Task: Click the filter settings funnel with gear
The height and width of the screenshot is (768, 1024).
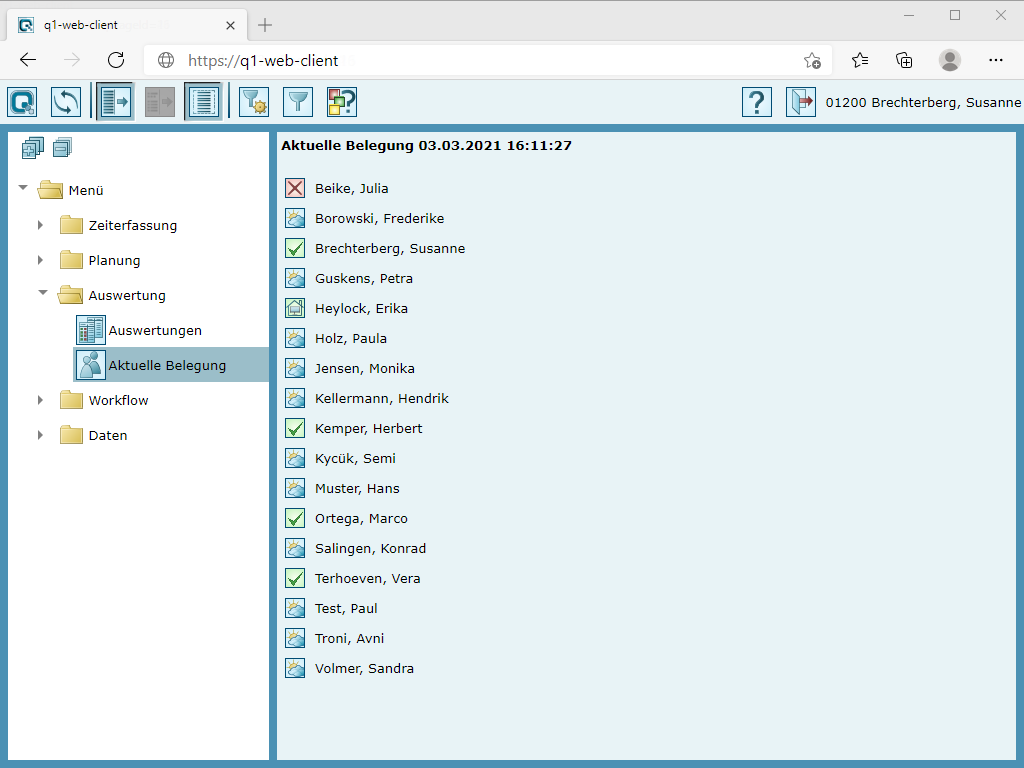Action: (x=254, y=102)
